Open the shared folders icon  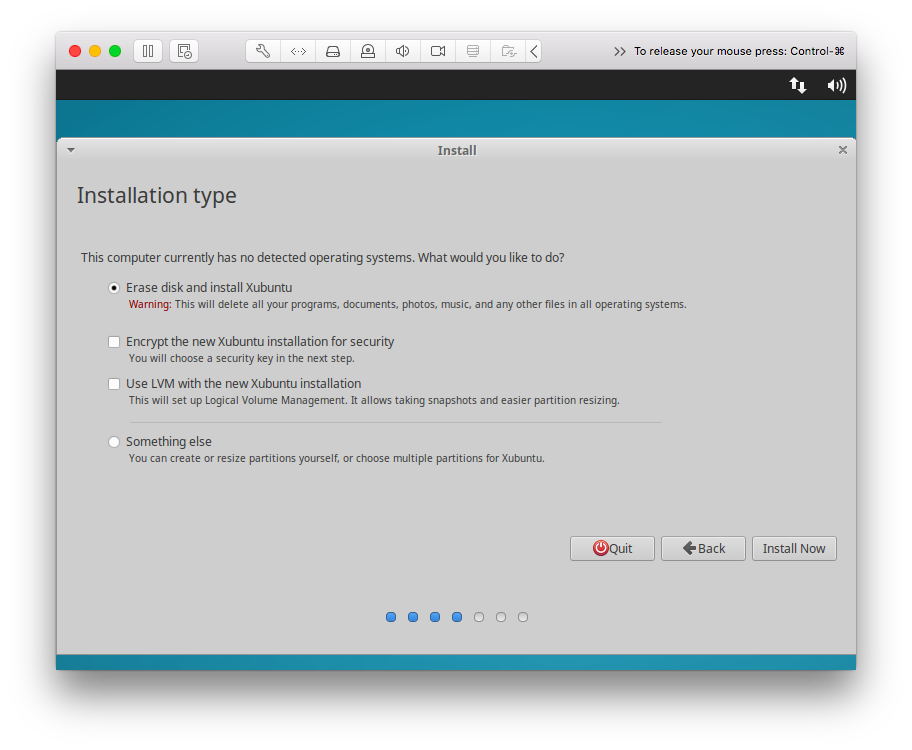[508, 51]
